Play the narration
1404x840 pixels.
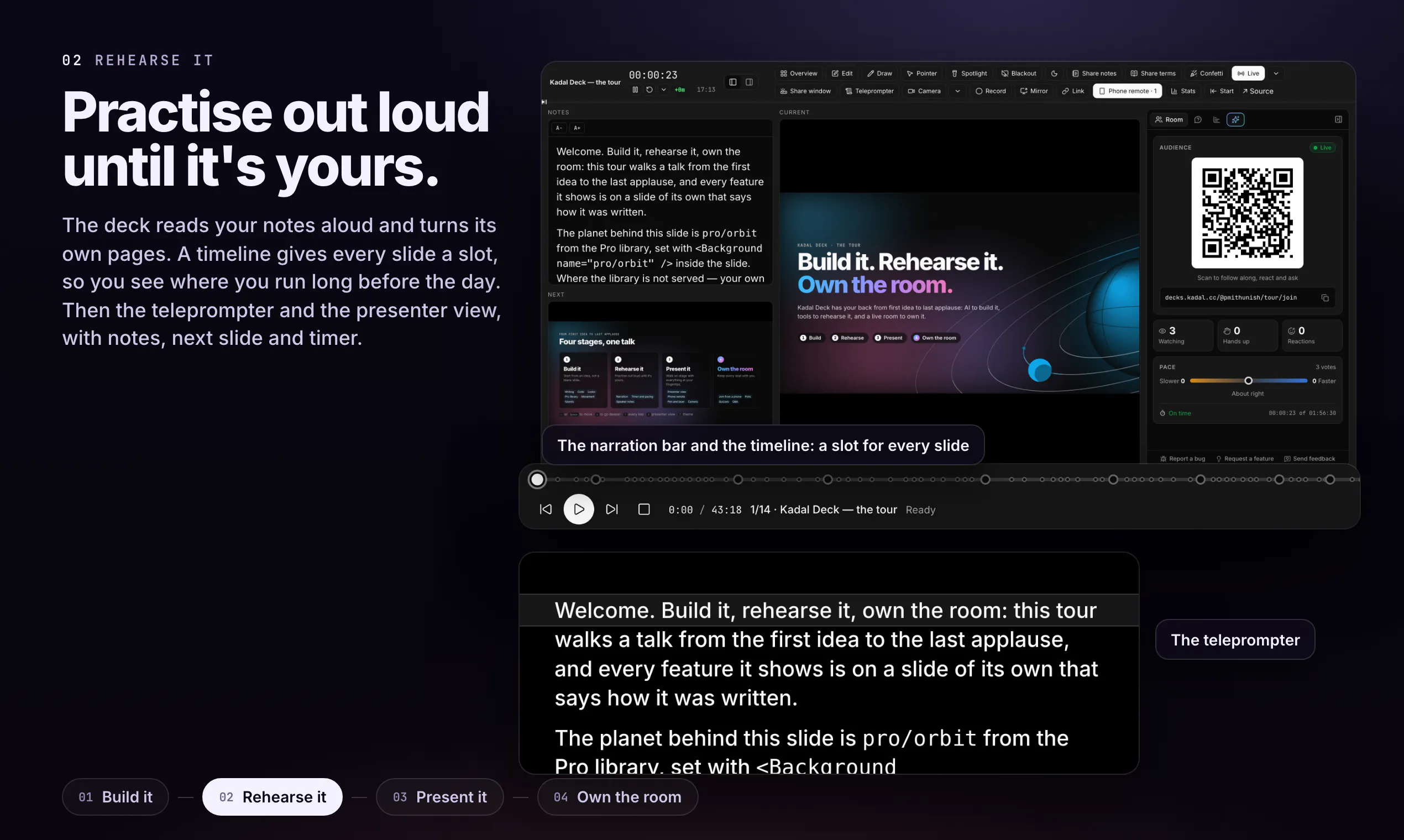coord(579,510)
